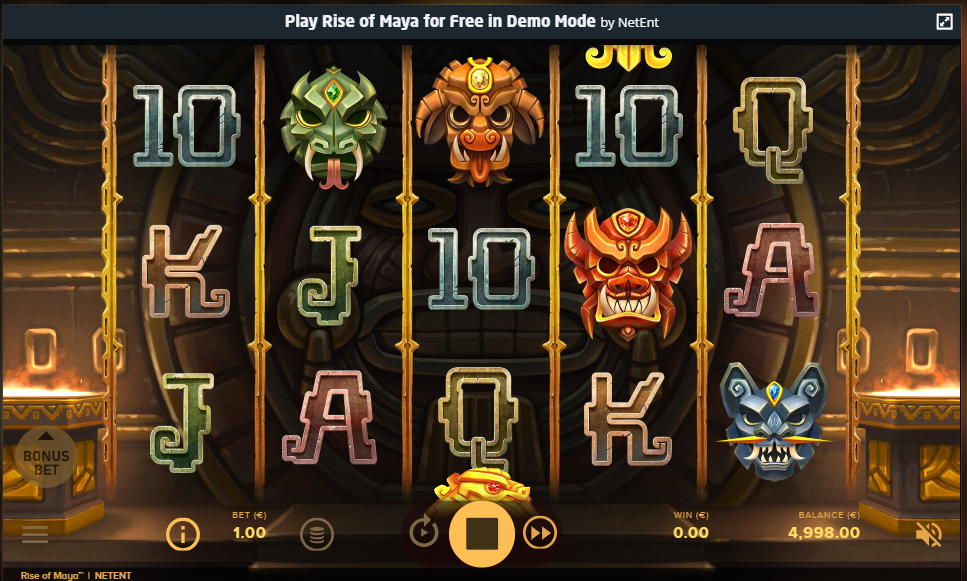This screenshot has width=967, height=581.
Task: Open the hamburger menu icon
Action: (x=35, y=534)
